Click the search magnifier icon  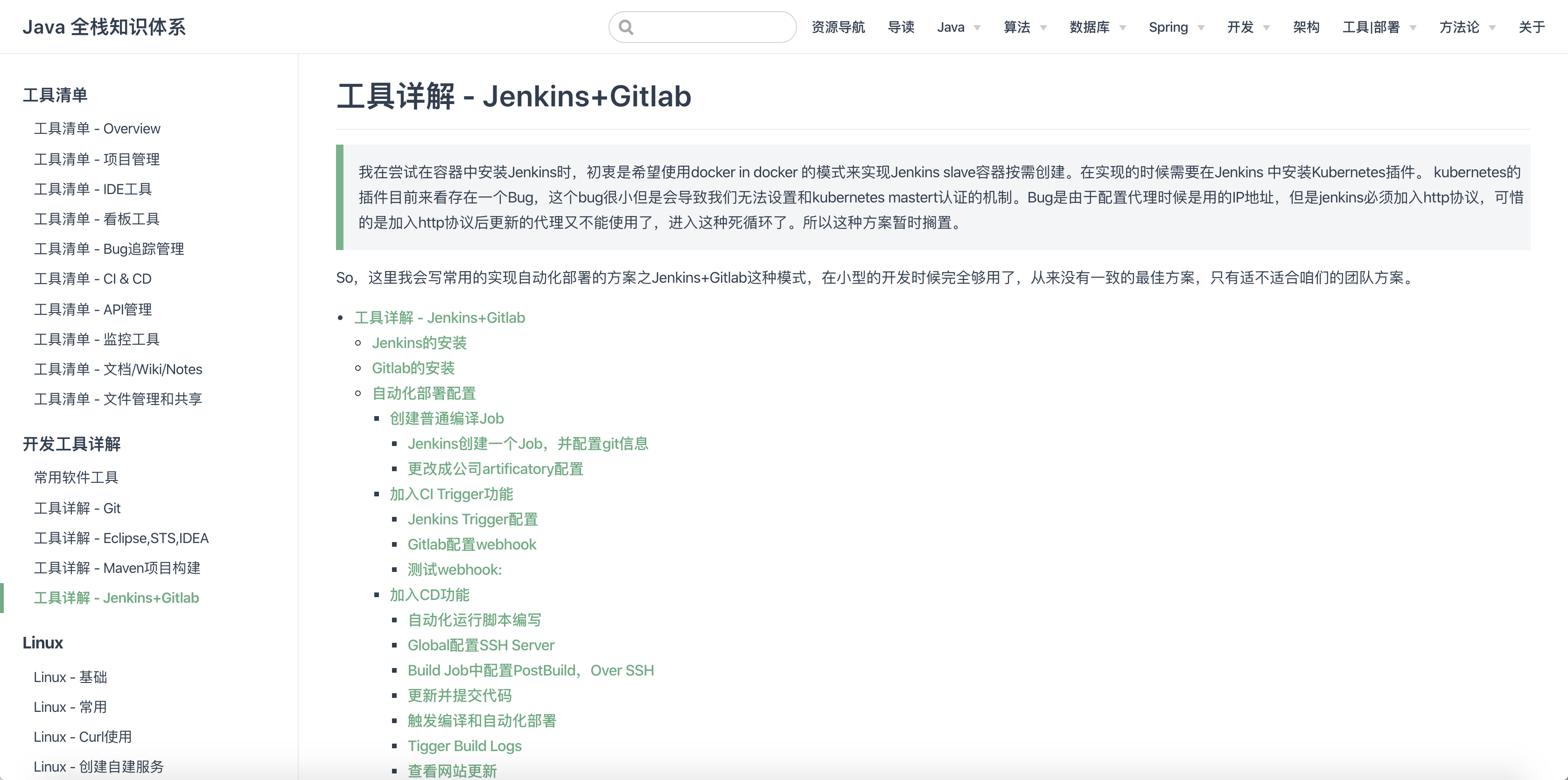pyautogui.click(x=626, y=27)
